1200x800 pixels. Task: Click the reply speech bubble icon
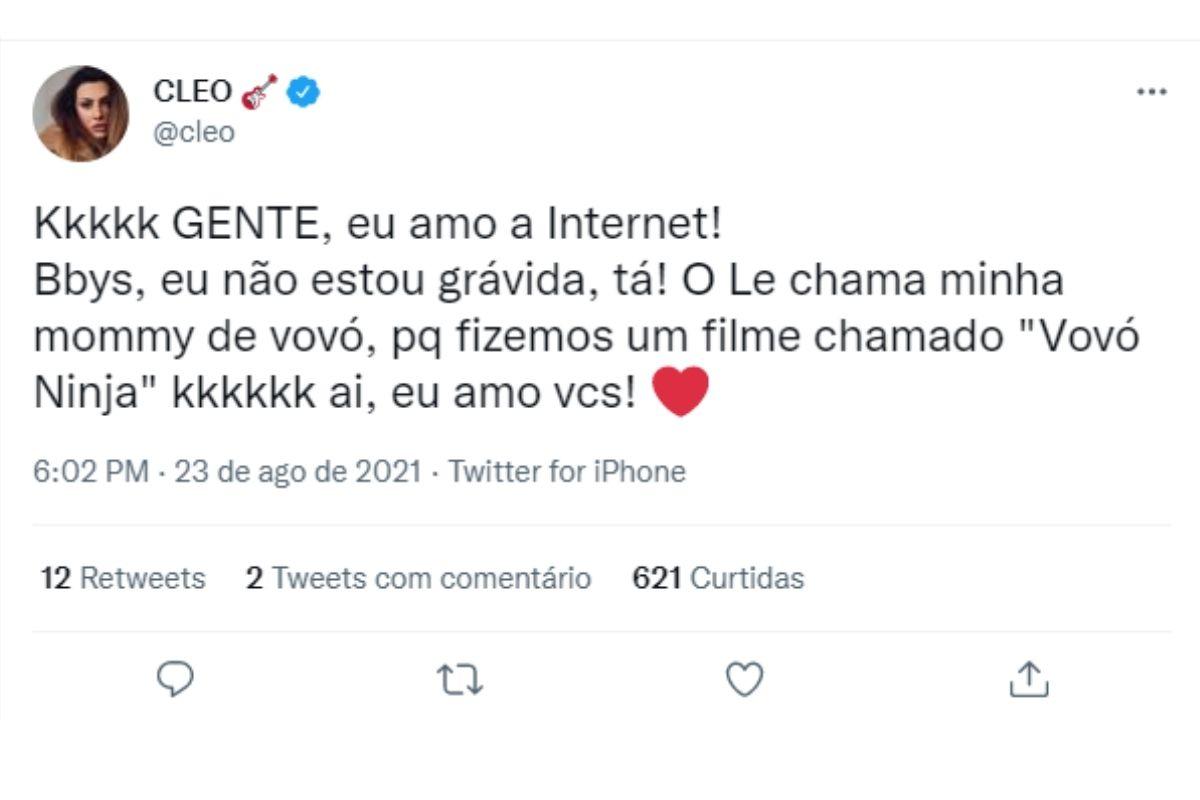[176, 680]
